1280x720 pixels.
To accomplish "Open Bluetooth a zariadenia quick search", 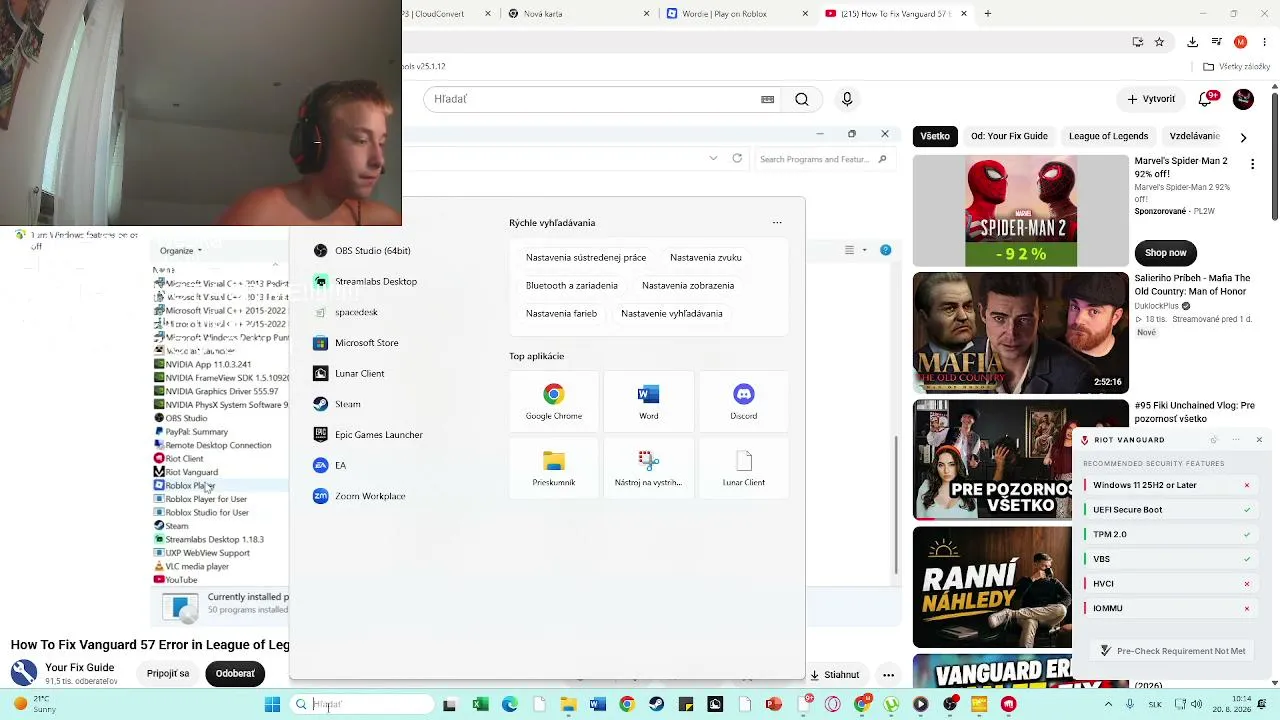I will 572,286.
